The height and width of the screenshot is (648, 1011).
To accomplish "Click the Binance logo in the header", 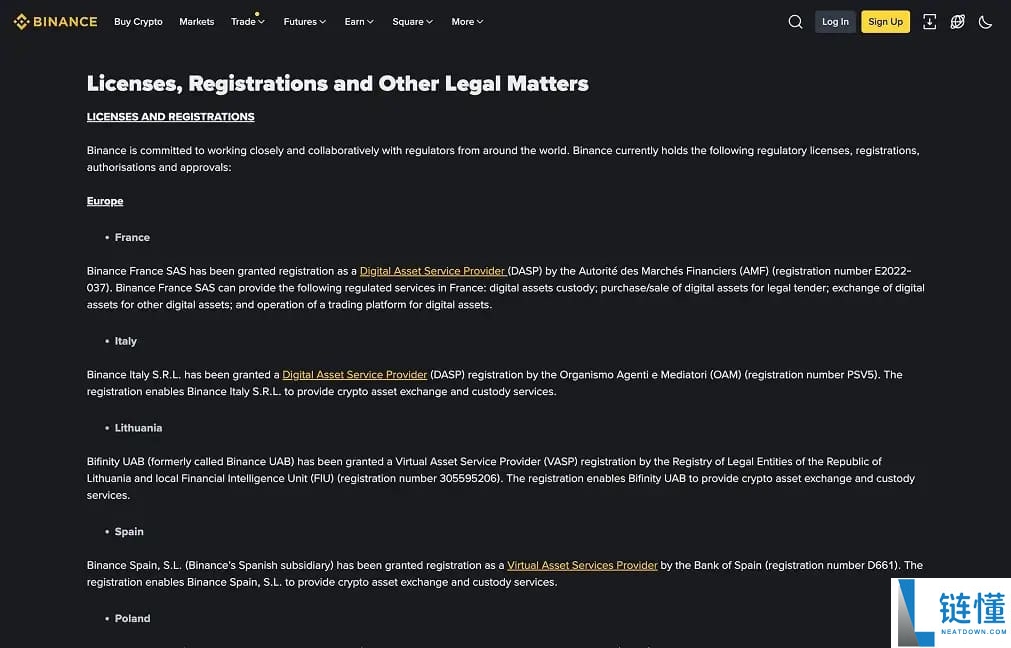I will coord(55,21).
